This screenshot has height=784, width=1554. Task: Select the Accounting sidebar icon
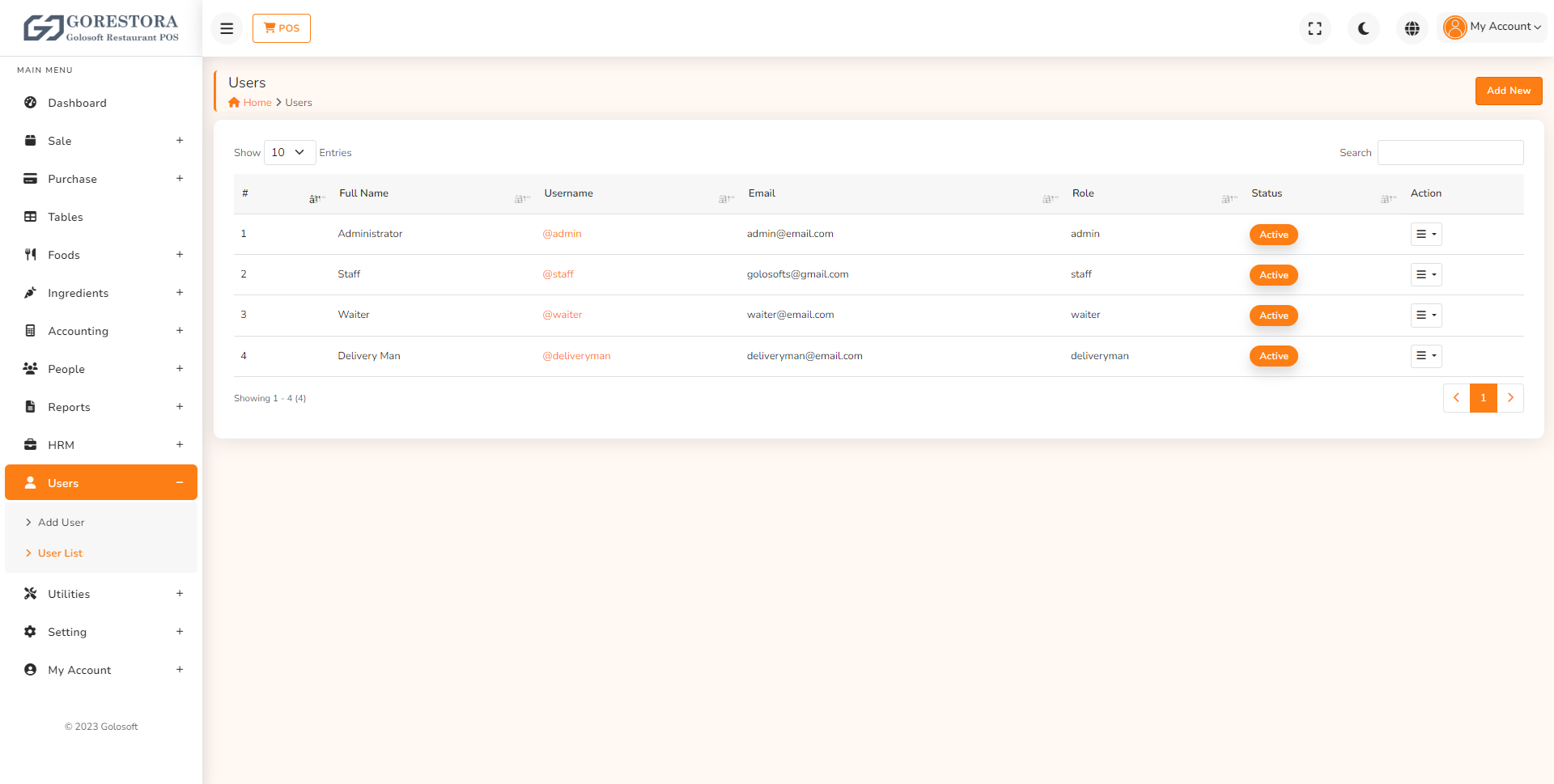pyautogui.click(x=30, y=331)
